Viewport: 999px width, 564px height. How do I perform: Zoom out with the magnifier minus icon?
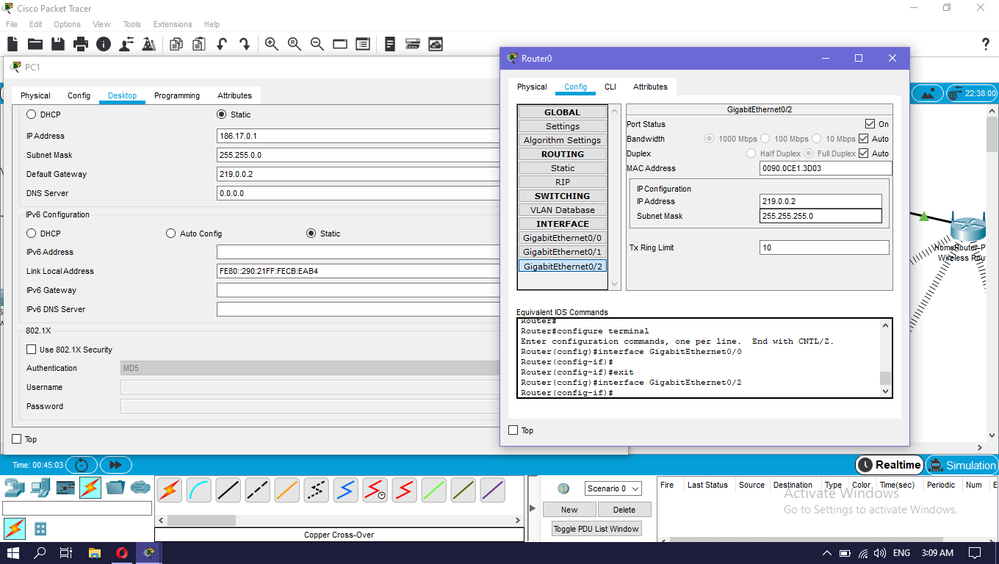317,44
